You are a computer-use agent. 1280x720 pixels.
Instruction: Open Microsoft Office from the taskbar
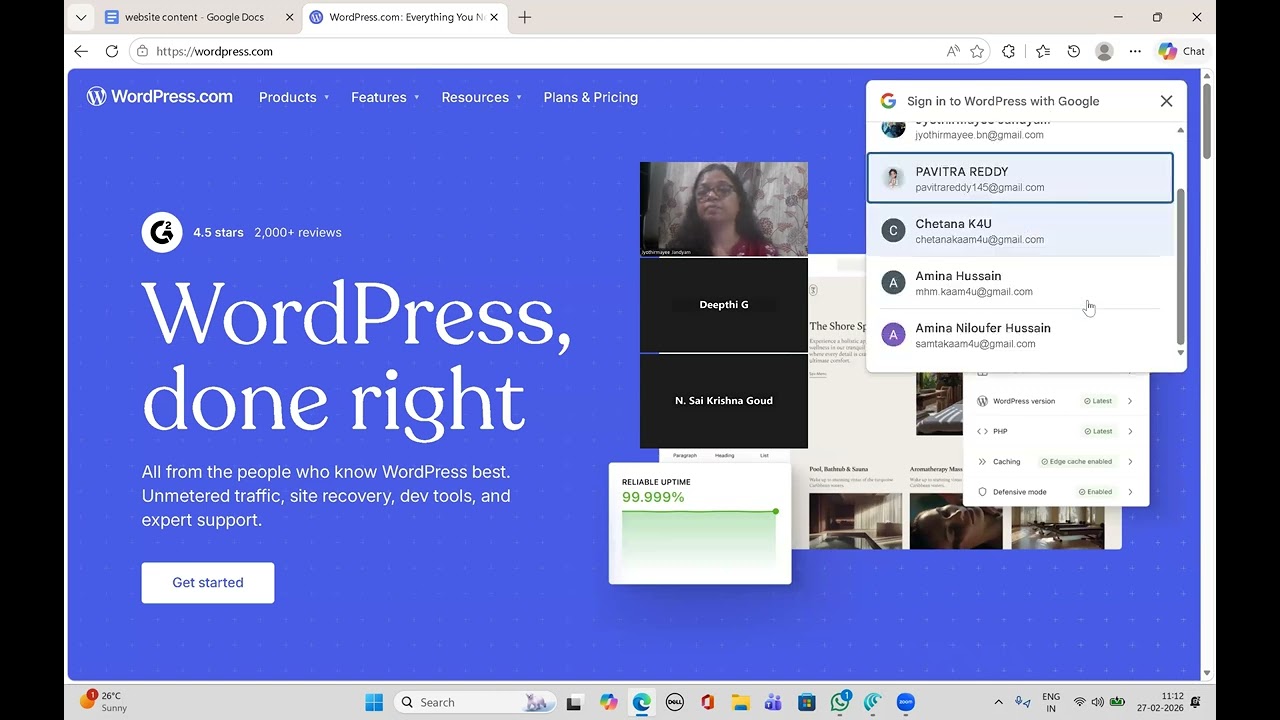click(708, 702)
